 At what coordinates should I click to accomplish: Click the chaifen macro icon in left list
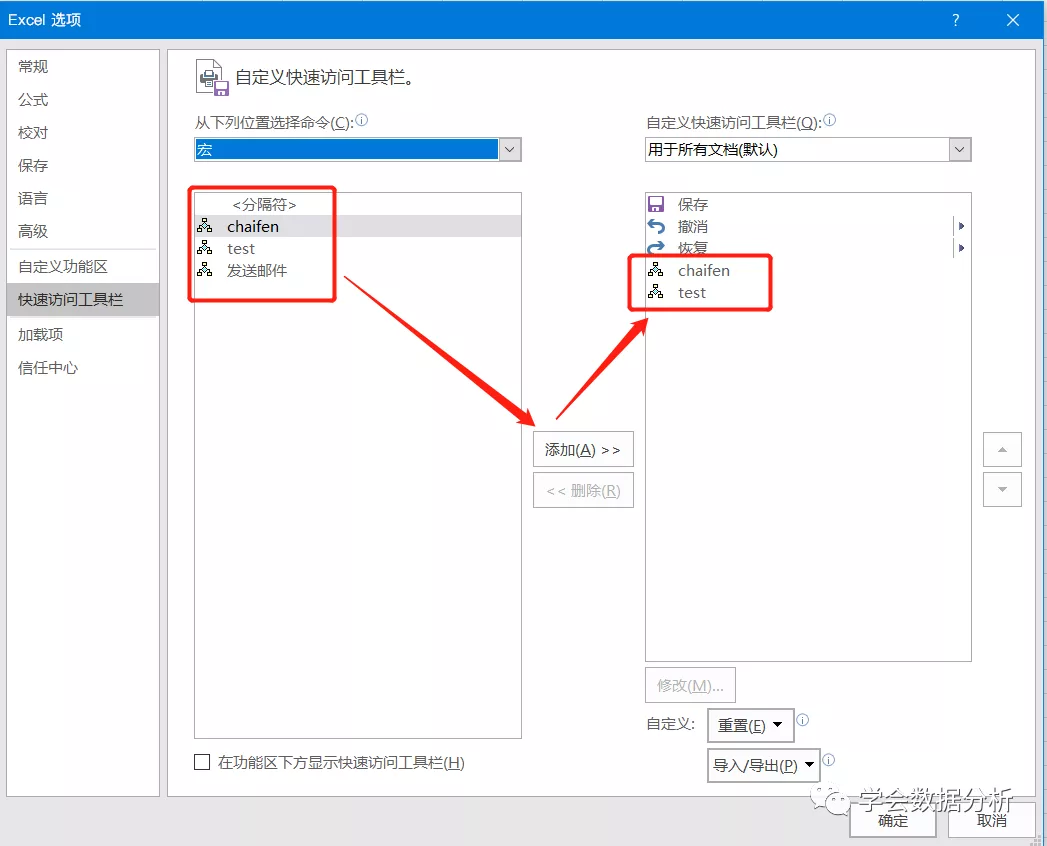coord(204,226)
